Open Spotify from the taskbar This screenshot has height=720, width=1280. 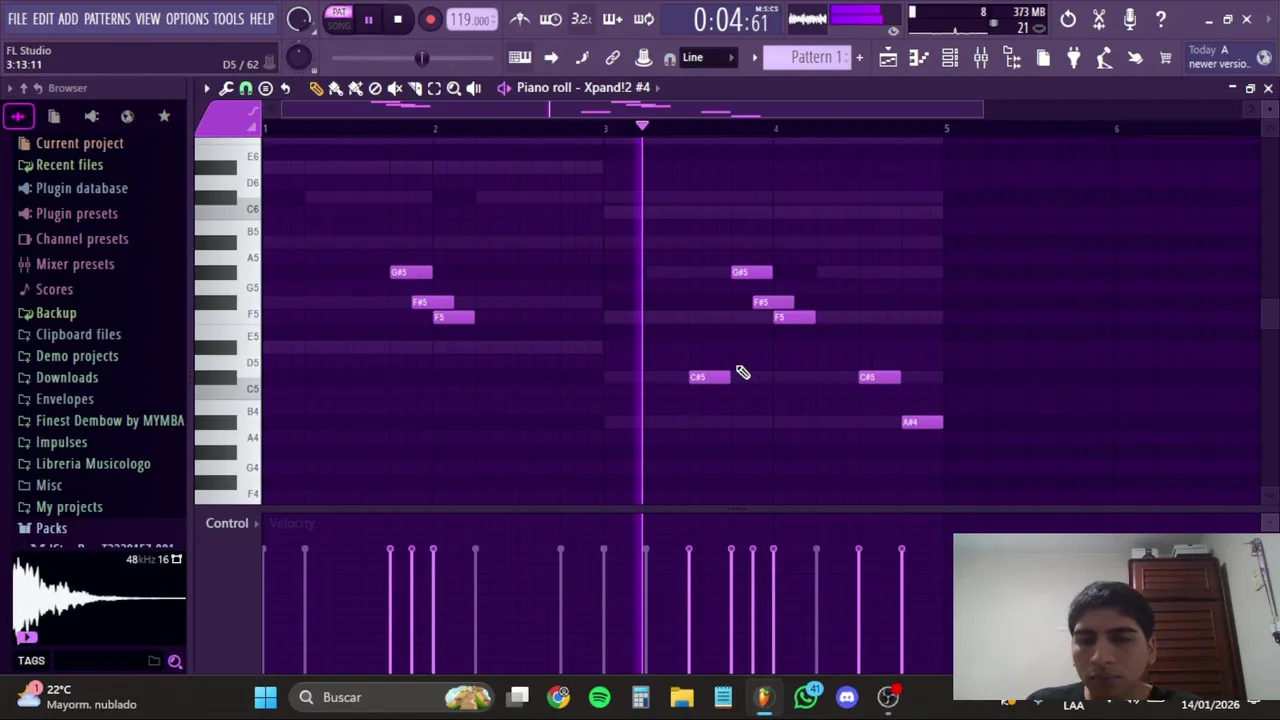coord(600,697)
